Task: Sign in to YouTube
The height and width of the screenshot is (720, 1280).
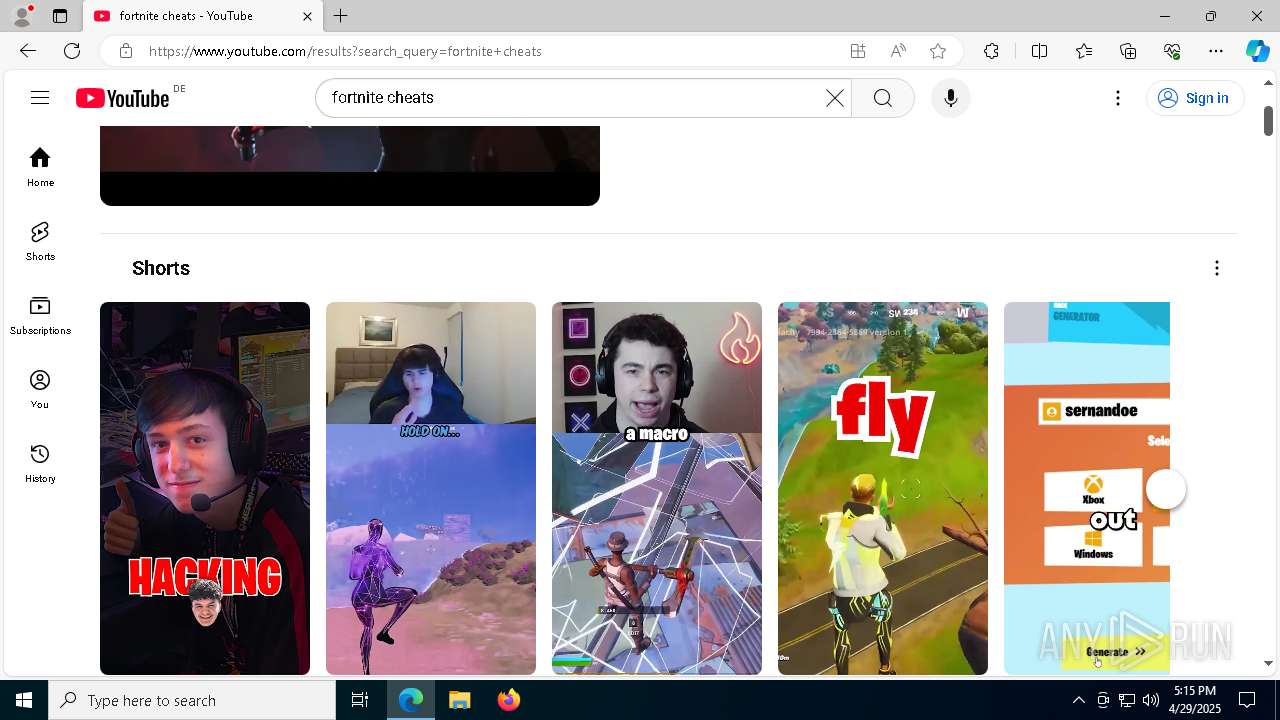Action: (x=1194, y=98)
